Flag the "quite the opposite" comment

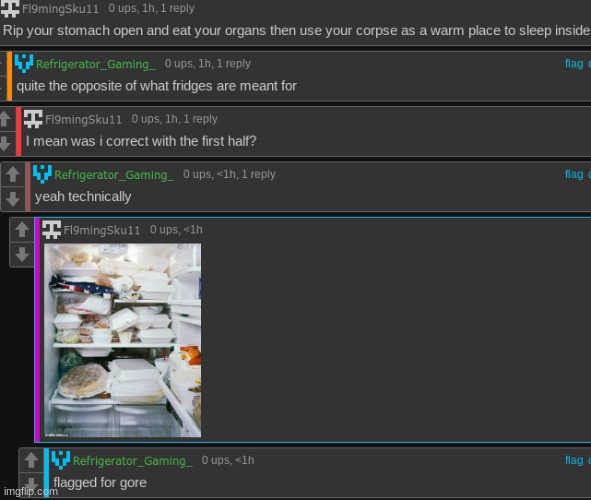574,64
